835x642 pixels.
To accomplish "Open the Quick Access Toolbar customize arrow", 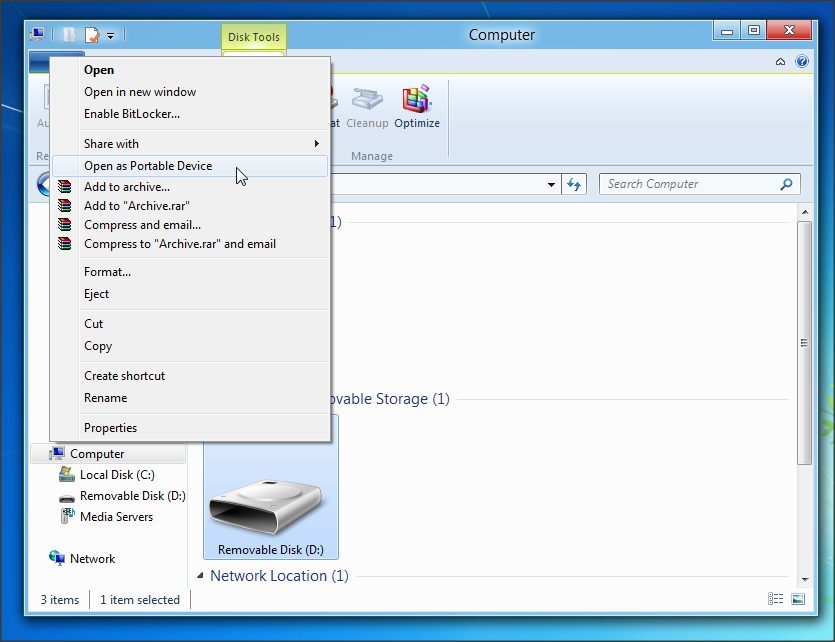I will click(111, 36).
